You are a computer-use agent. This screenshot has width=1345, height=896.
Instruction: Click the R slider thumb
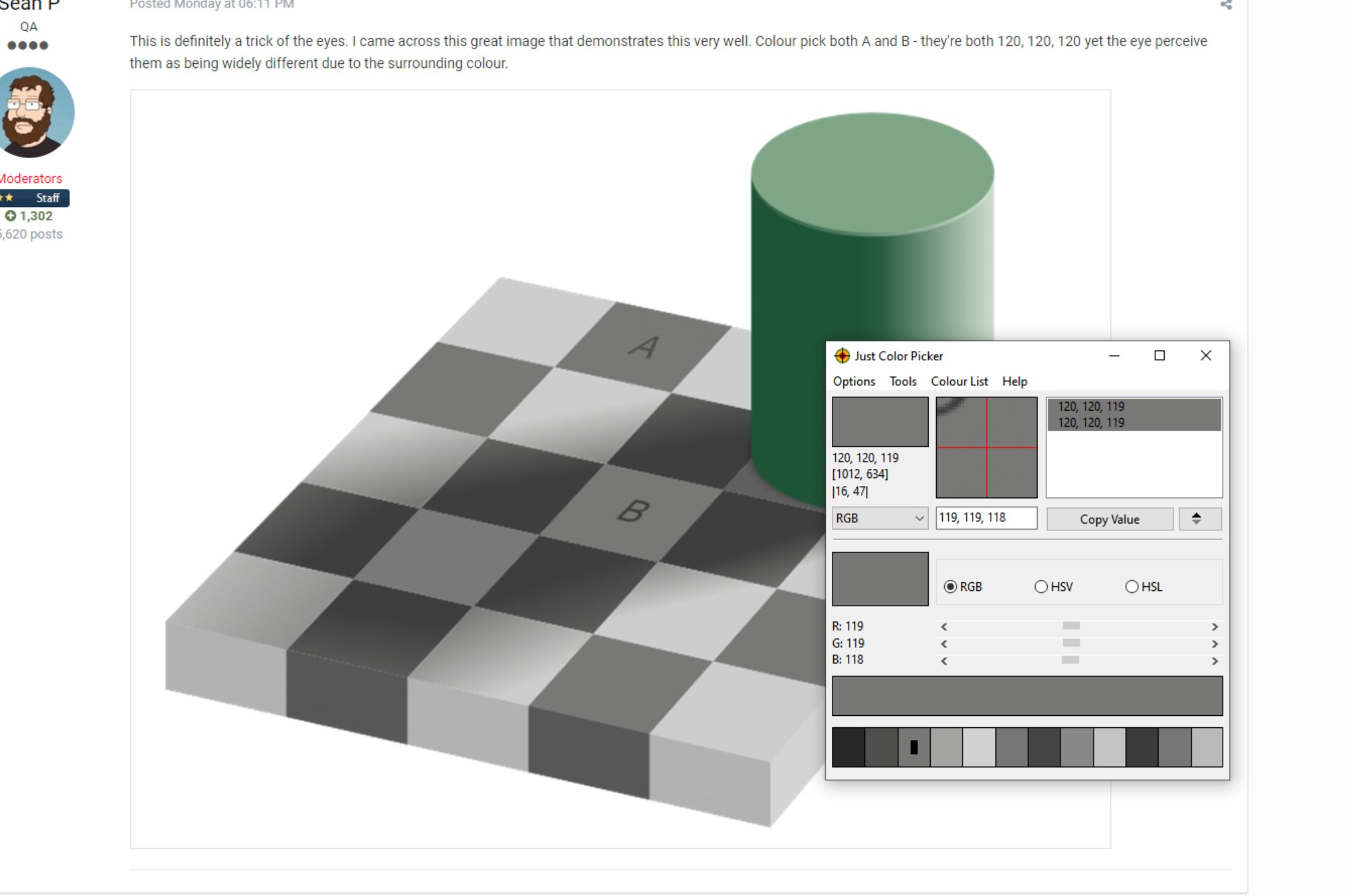[1071, 626]
